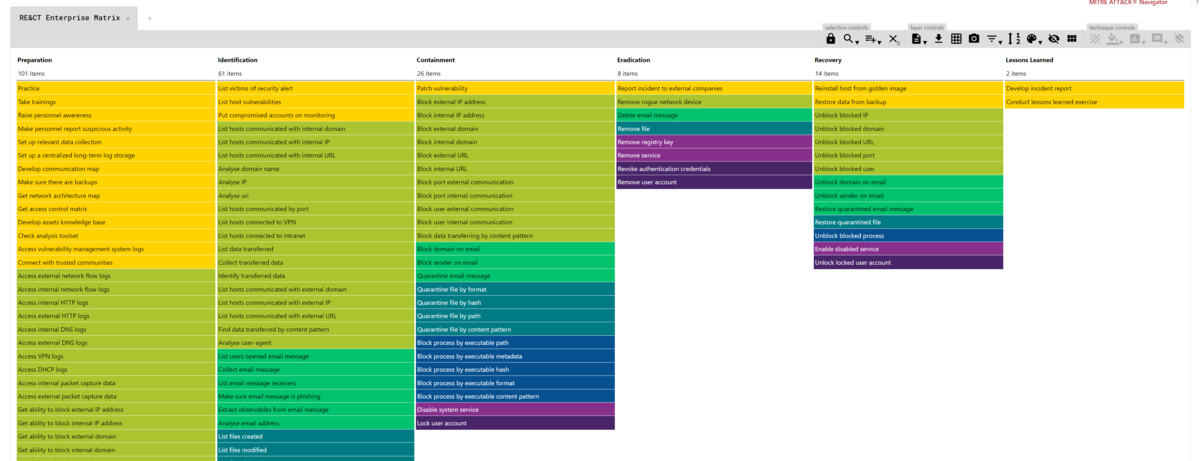Open the background color fill dropdown
The height and width of the screenshot is (461, 1200).
1116,39
